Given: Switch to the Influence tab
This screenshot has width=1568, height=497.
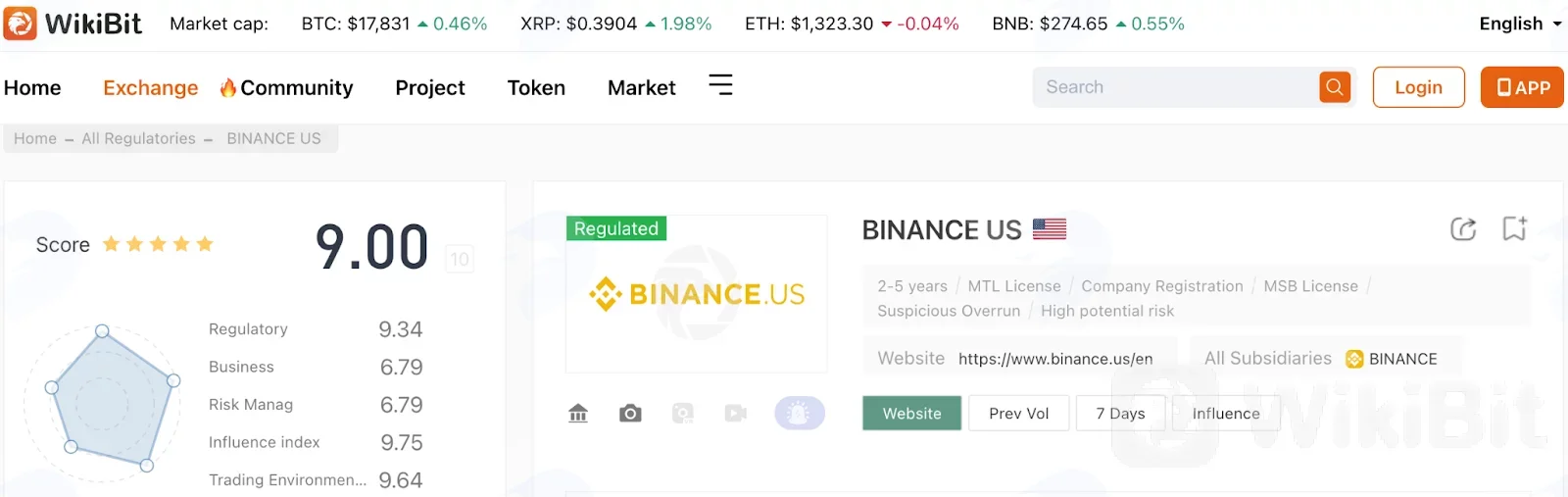Looking at the screenshot, I should (1226, 414).
